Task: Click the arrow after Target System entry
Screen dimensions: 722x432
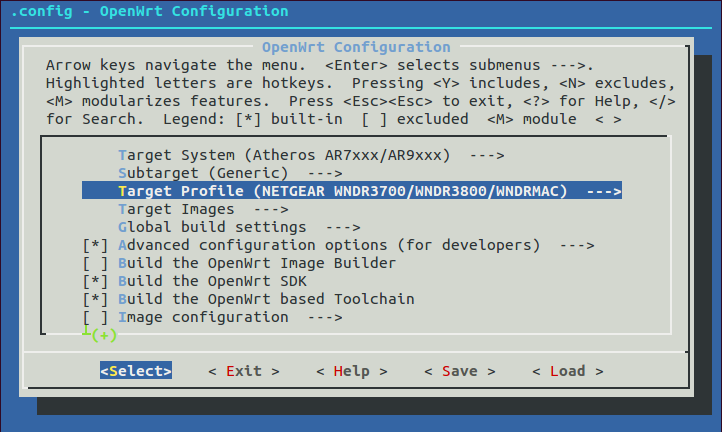Action: coord(486,155)
